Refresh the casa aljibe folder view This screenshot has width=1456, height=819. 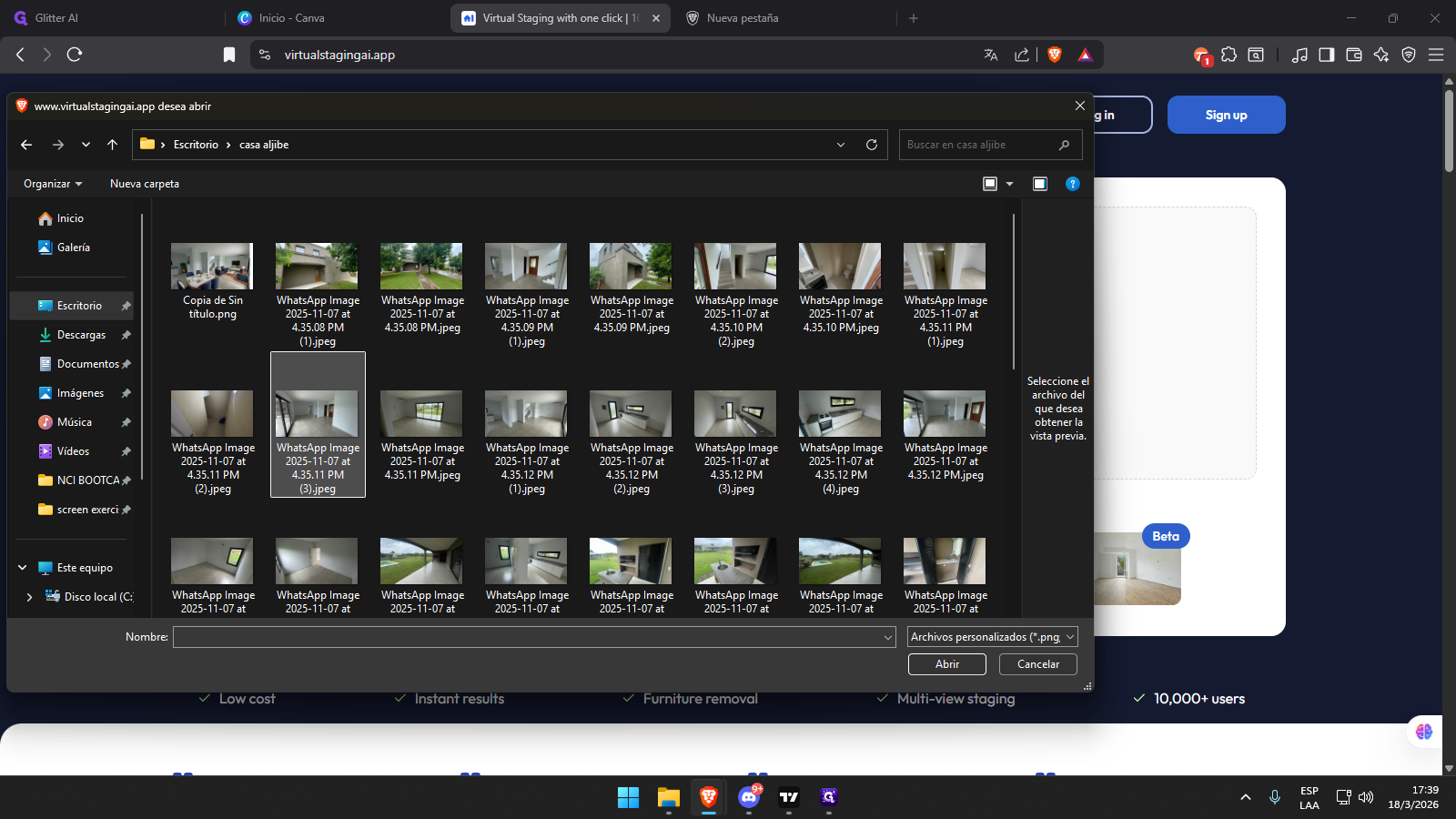[x=871, y=145]
